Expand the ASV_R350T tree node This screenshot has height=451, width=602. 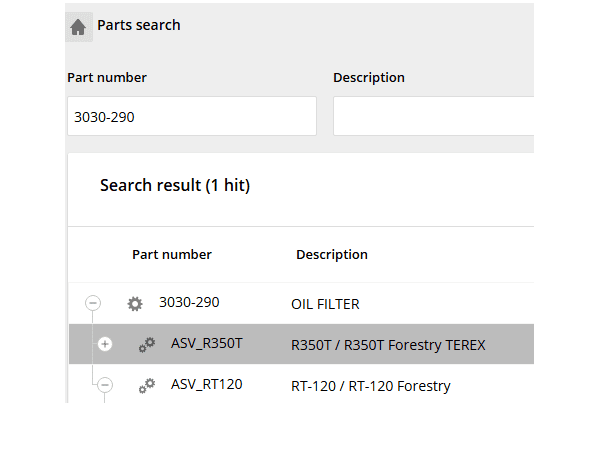tap(105, 344)
